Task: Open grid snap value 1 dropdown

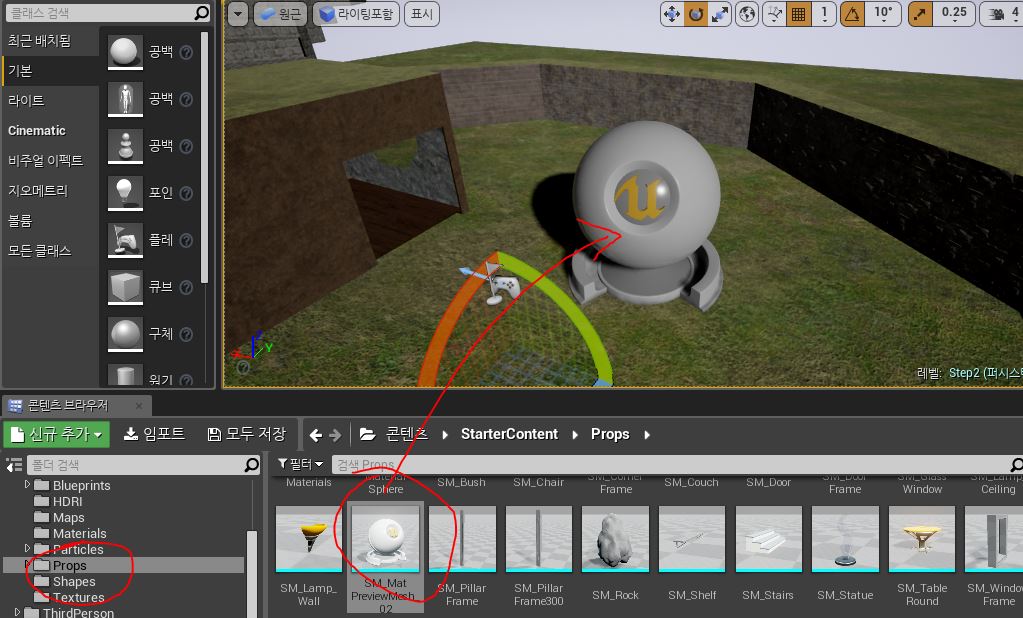Action: (824, 14)
